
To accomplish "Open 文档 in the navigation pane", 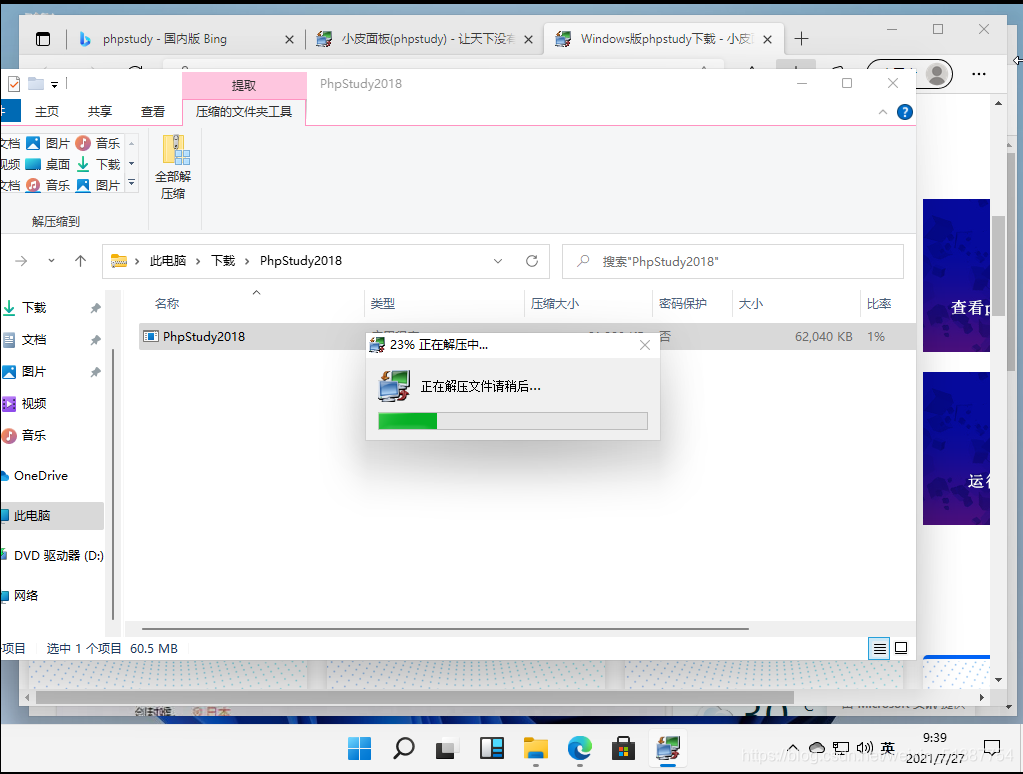I will [x=34, y=339].
